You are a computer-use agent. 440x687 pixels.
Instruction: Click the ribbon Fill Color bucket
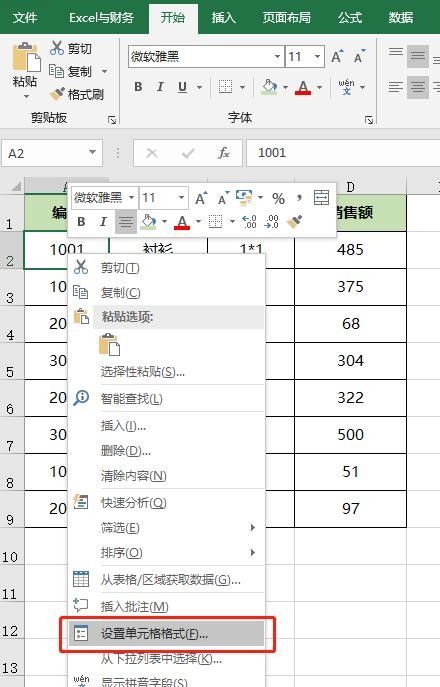(269, 87)
